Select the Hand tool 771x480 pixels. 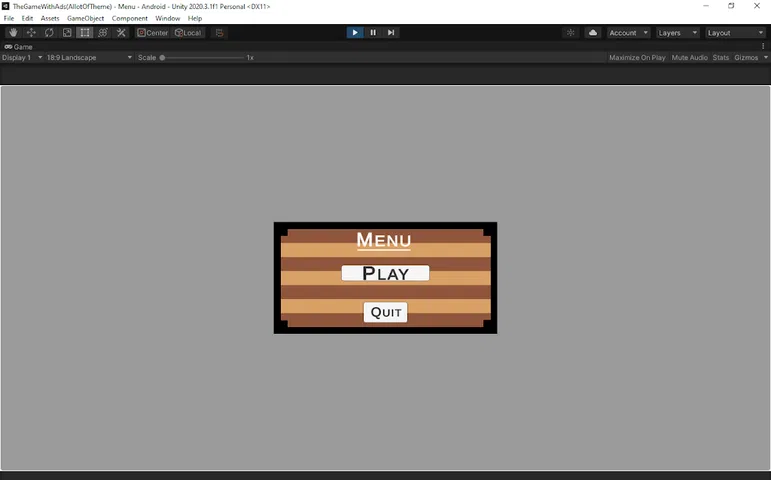coord(13,33)
